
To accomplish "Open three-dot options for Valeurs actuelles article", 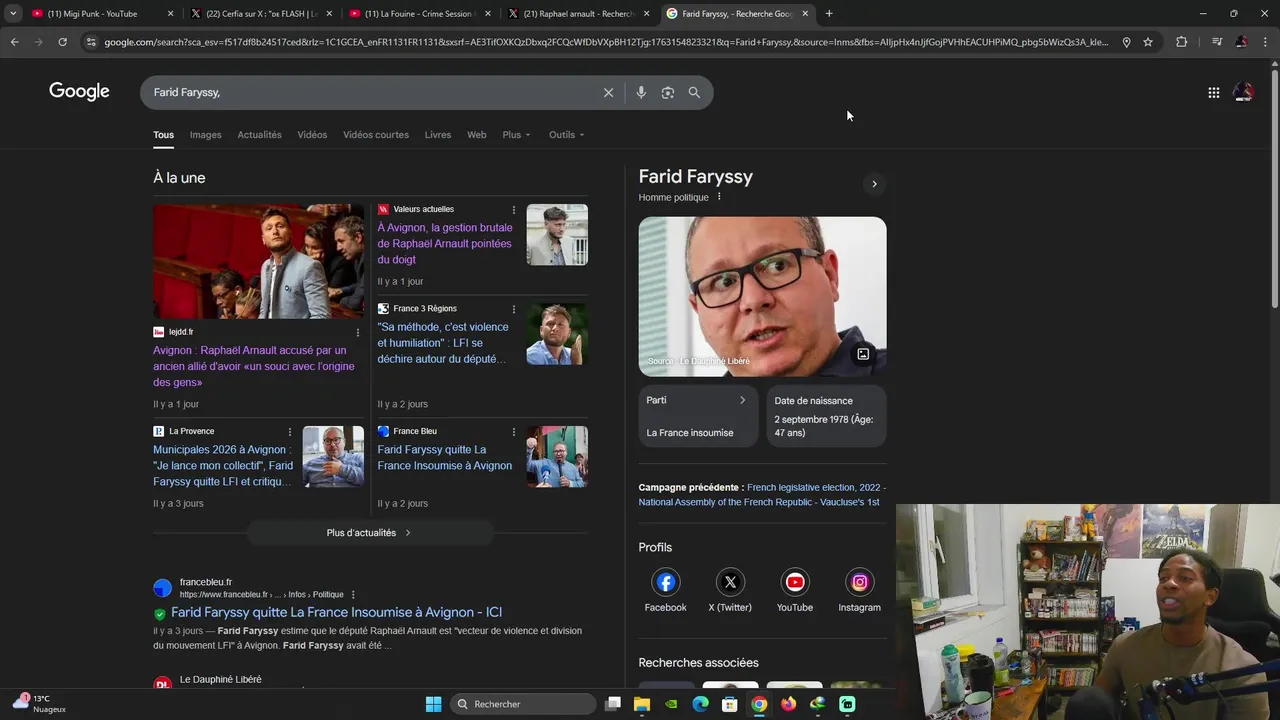I will click(x=514, y=210).
